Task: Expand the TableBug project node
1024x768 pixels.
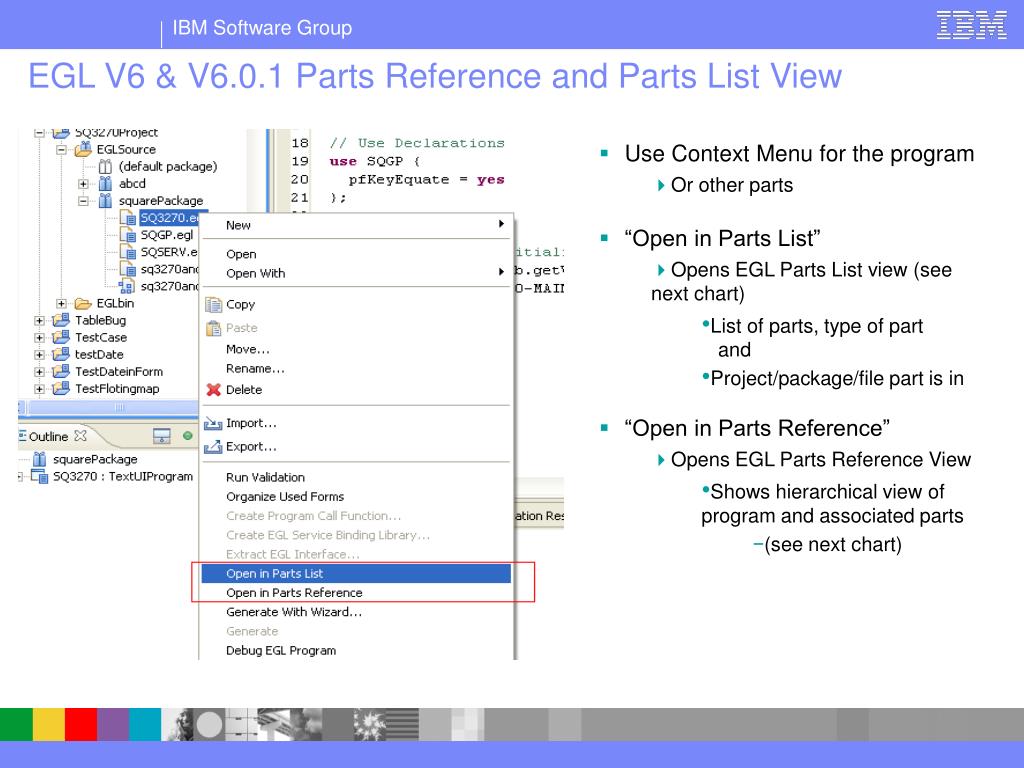Action: coord(39,321)
